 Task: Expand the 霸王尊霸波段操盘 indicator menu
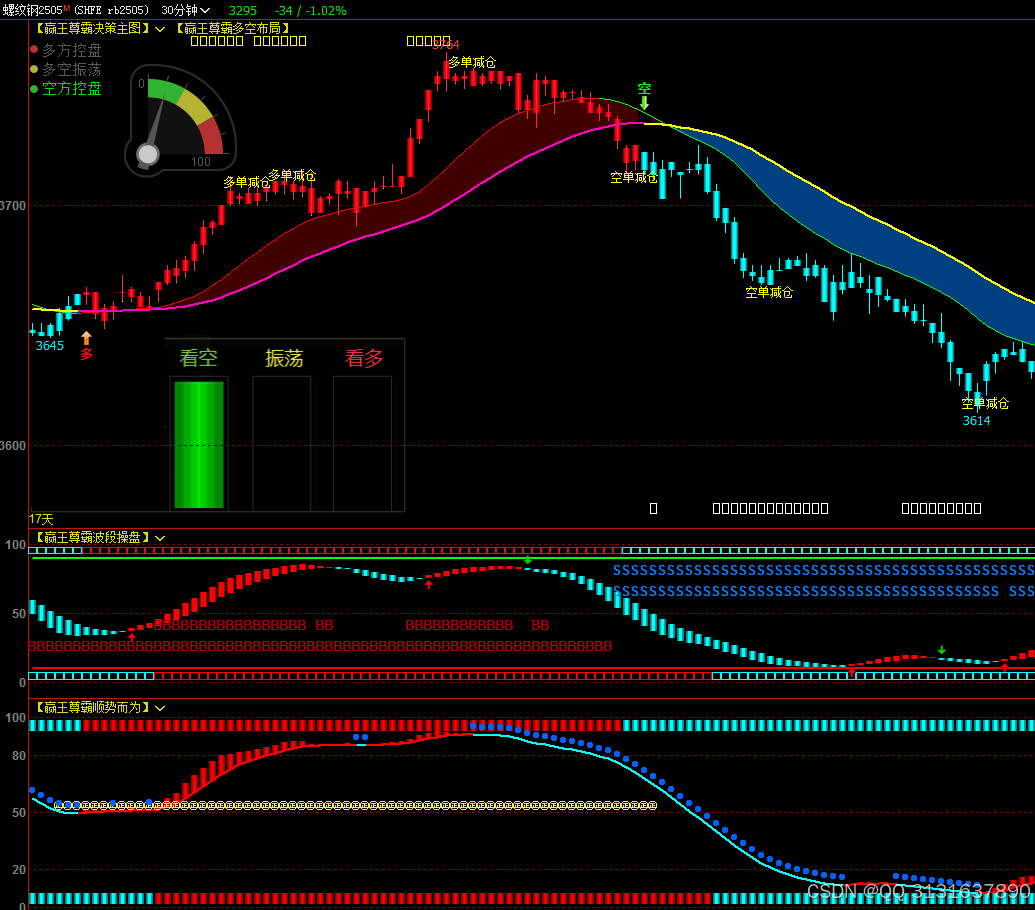(x=160, y=538)
